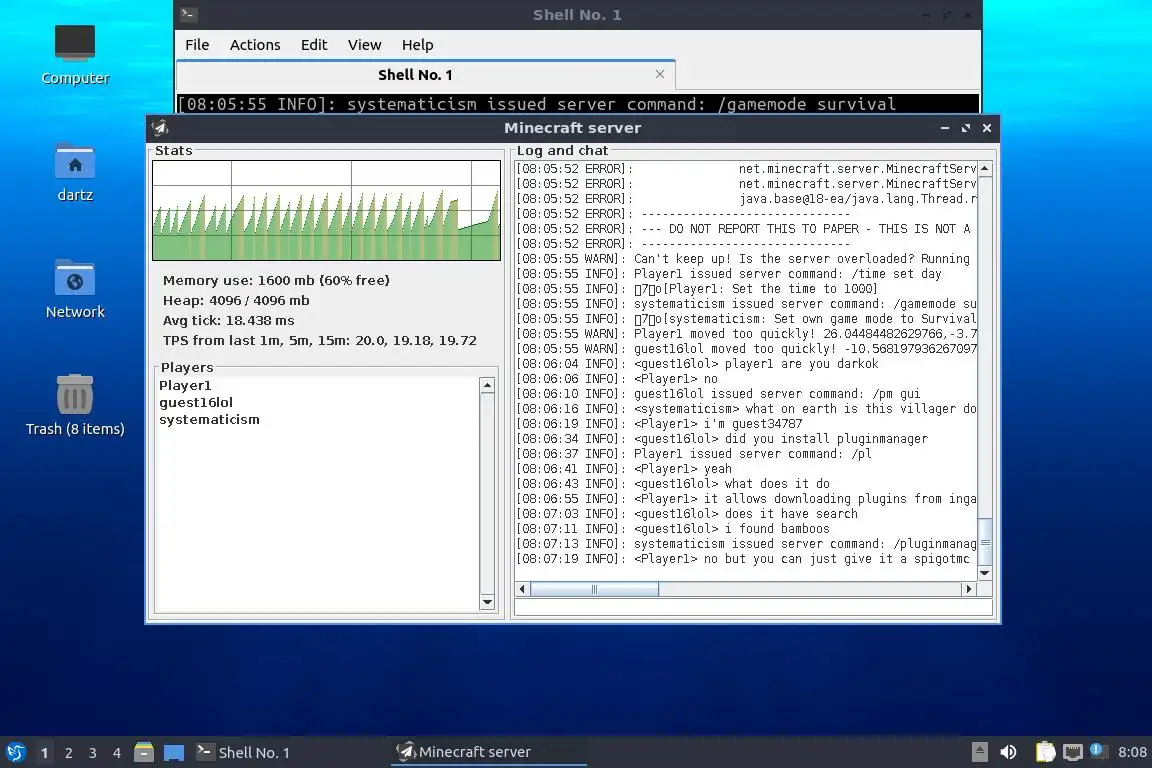Launch the file manager from the taskbar

[144, 752]
